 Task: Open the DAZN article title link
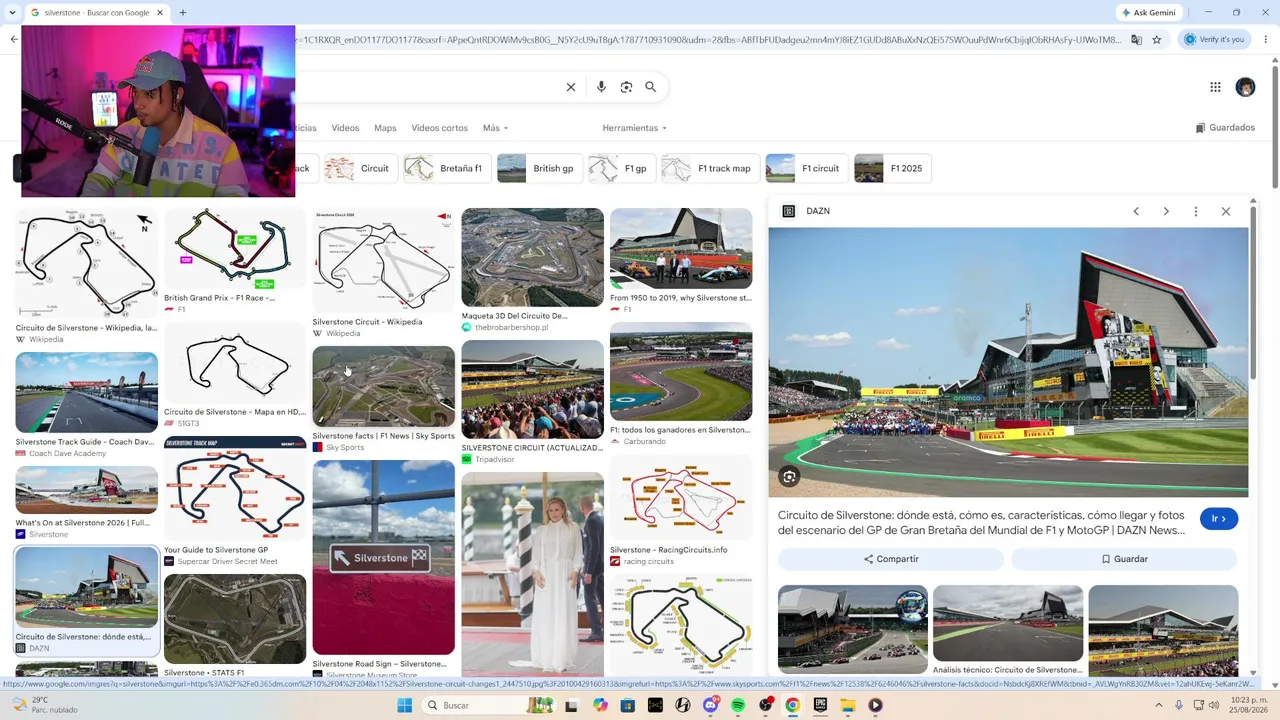pyautogui.click(x=982, y=523)
